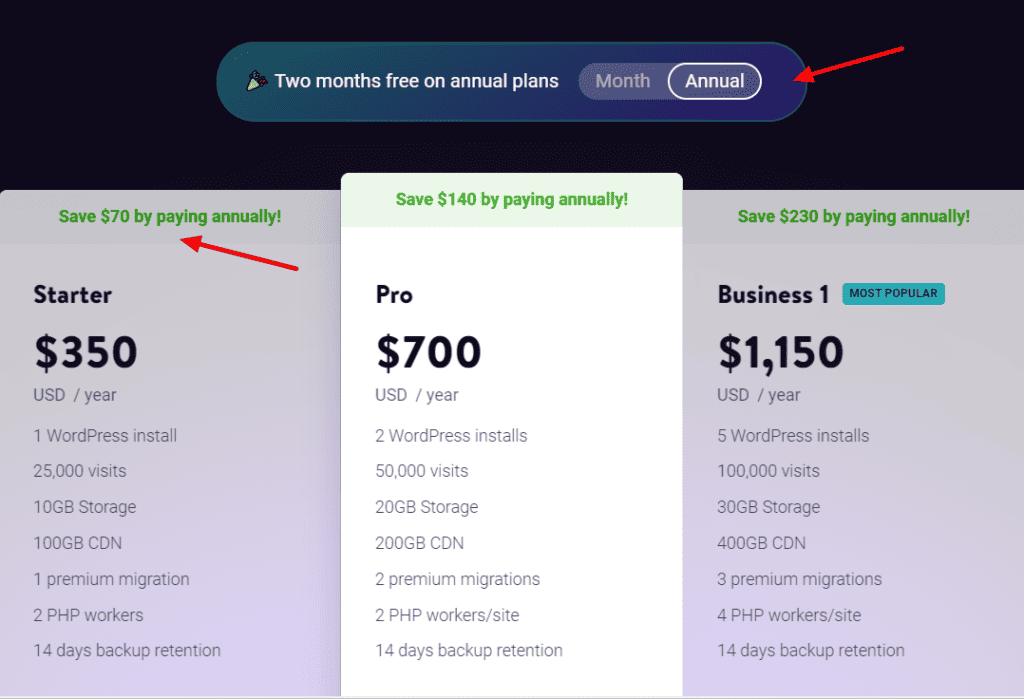Viewport: 1024px width, 699px height.
Task: Select '50,000 visits' on the Pro plan
Action: coord(421,470)
